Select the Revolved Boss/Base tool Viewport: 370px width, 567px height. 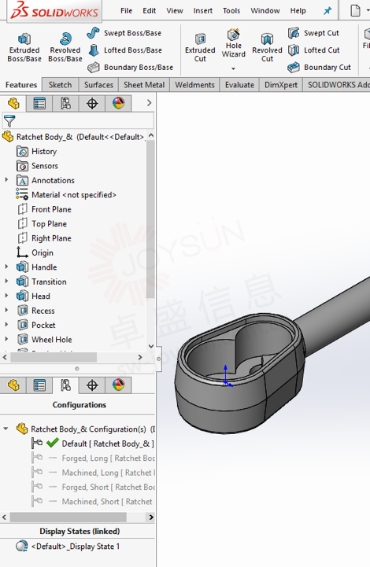point(65,48)
